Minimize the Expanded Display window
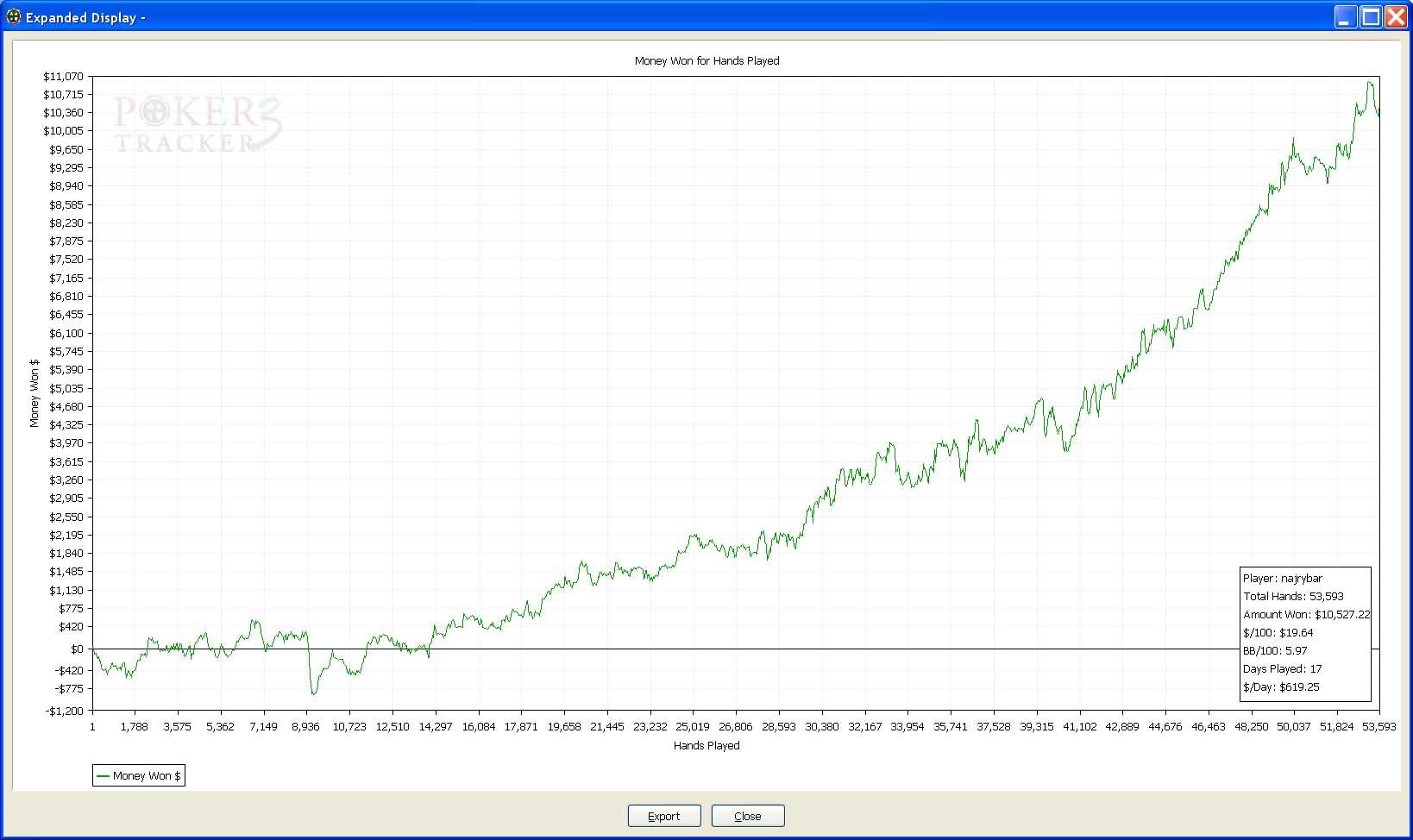1413x840 pixels. pos(1345,16)
